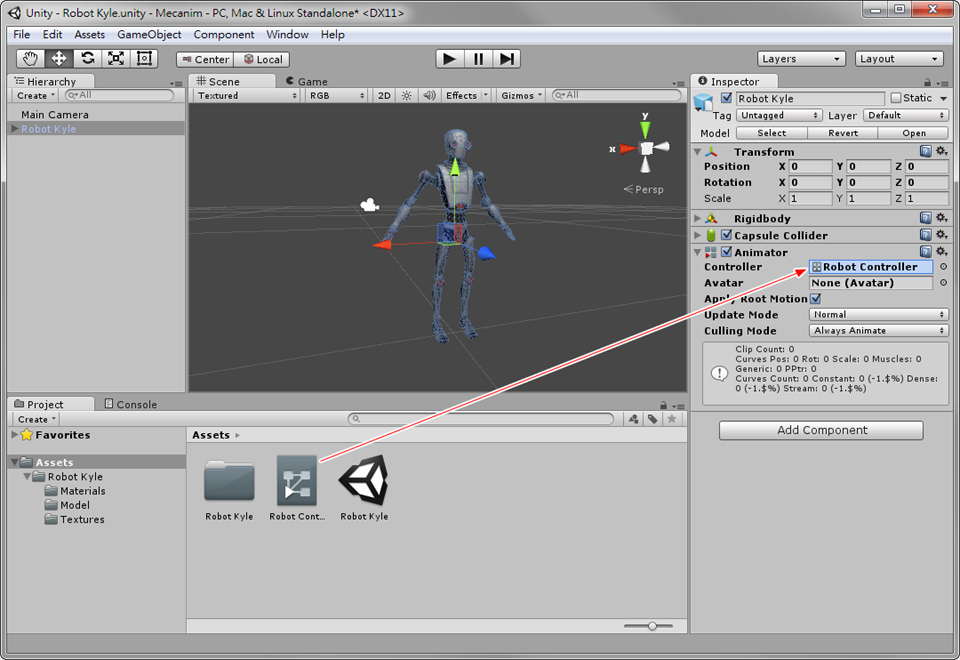The image size is (960, 660).
Task: Select the Rect transform tool
Action: [144, 59]
